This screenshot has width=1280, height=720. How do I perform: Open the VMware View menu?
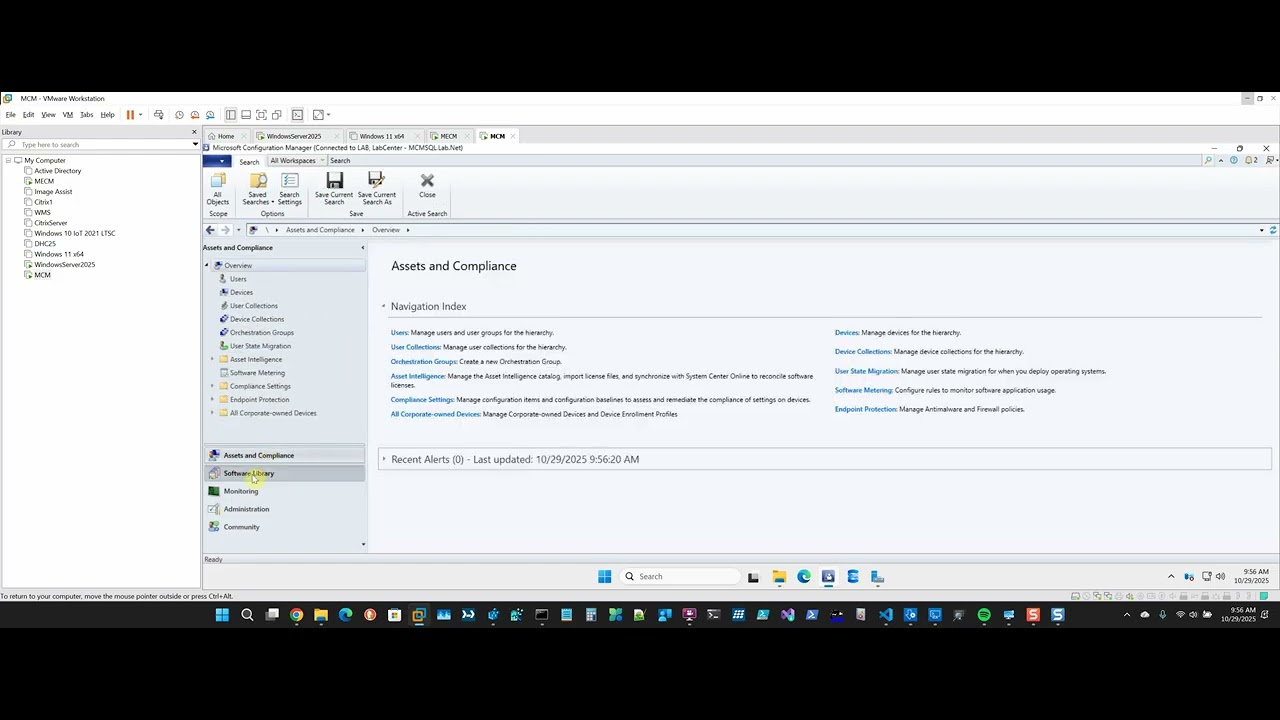click(x=48, y=115)
